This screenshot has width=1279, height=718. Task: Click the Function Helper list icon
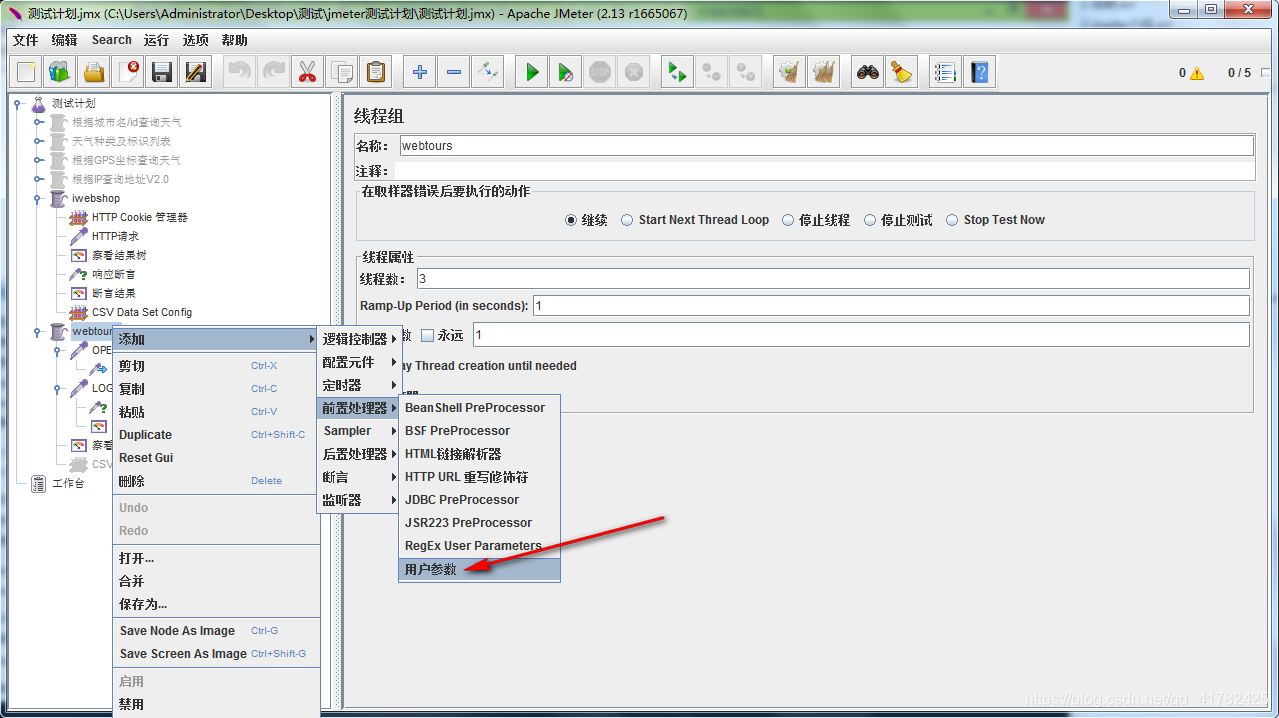click(945, 72)
